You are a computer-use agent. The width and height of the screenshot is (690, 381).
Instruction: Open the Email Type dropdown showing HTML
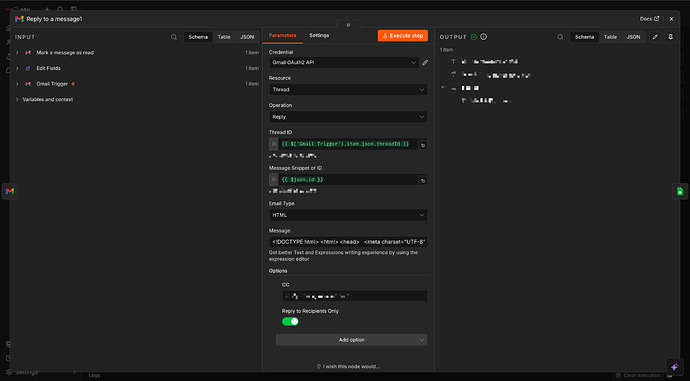tap(348, 215)
